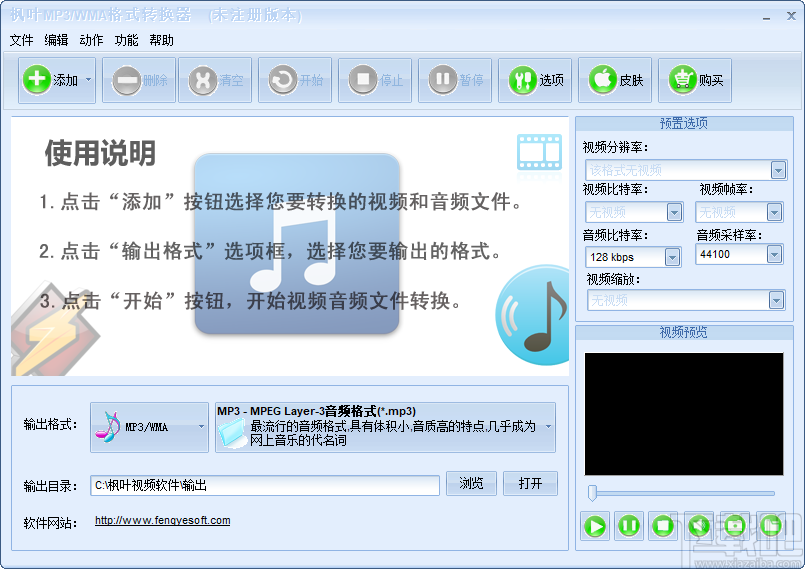Open the 文件 menu
This screenshot has height=569, width=805.
22,40
